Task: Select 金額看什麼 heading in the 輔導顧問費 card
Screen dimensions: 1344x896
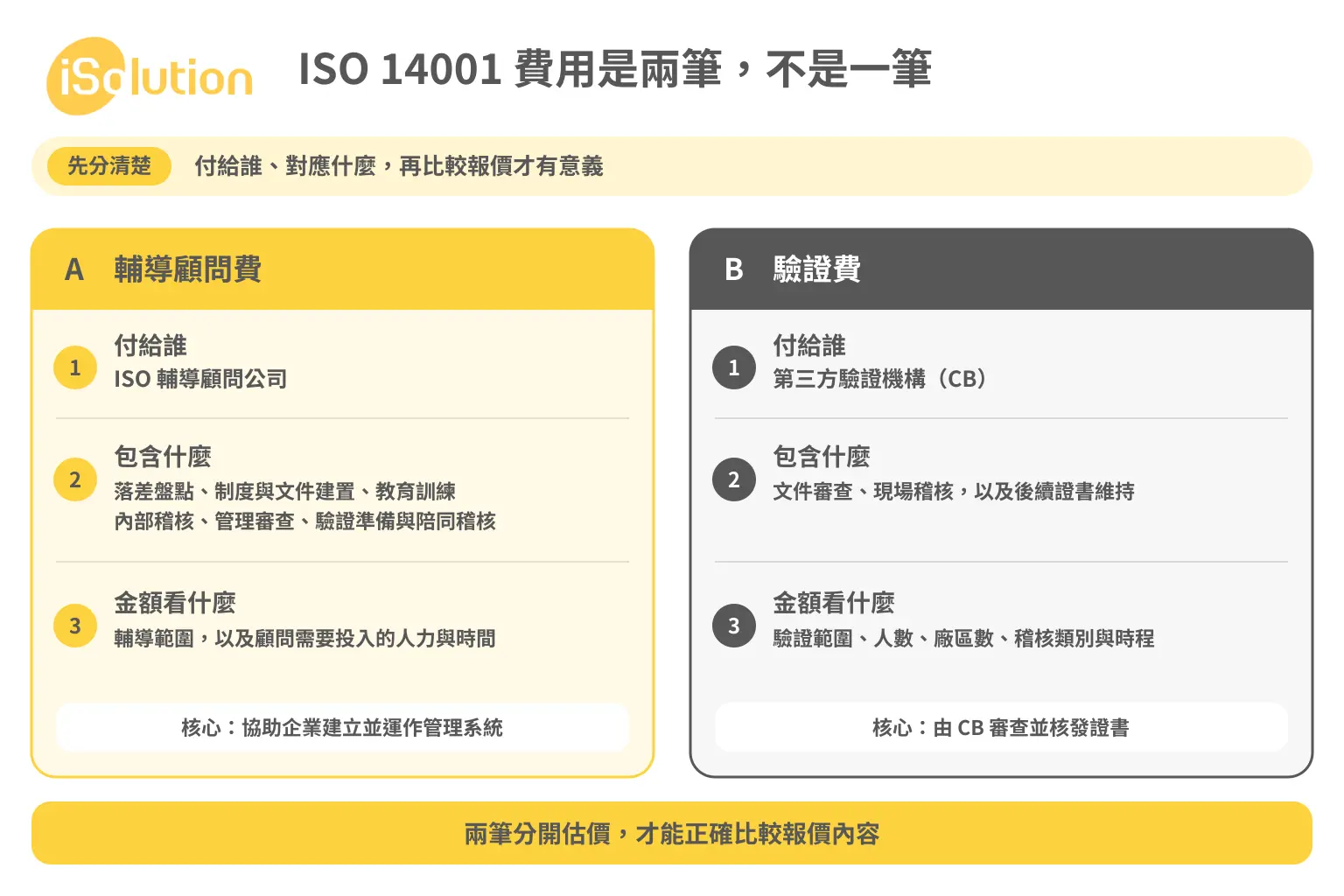Action: [x=175, y=603]
